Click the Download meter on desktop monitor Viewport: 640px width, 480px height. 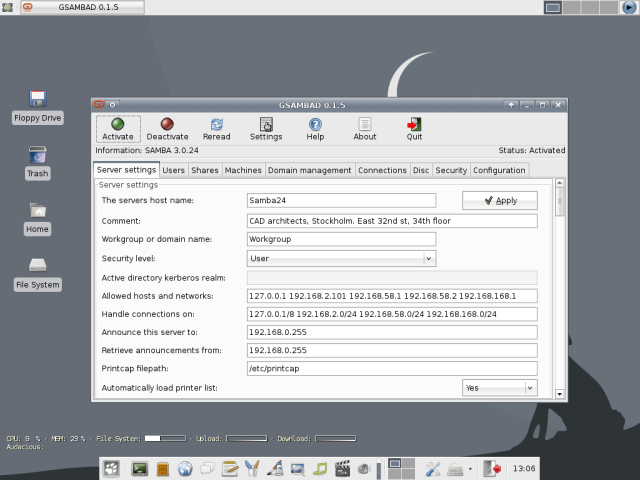[x=336, y=438]
